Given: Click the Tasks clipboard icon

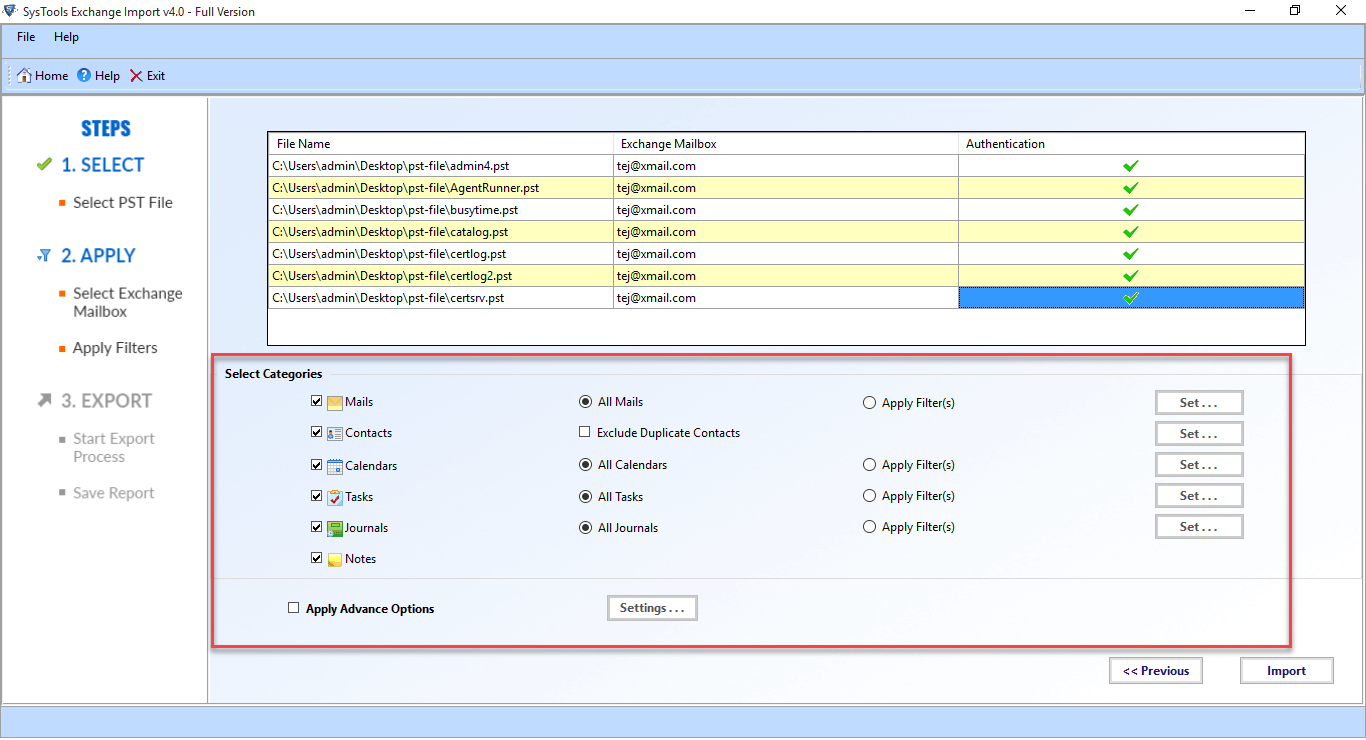Looking at the screenshot, I should click(x=335, y=497).
